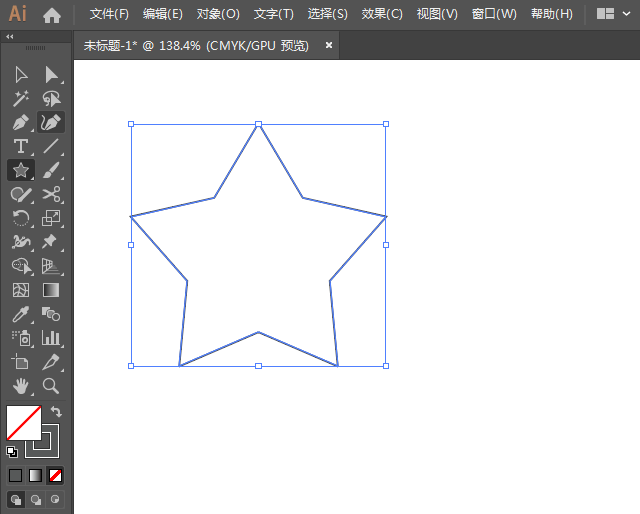The image size is (640, 514).
Task: Enable Draw Normal mode
Action: pyautogui.click(x=16, y=500)
